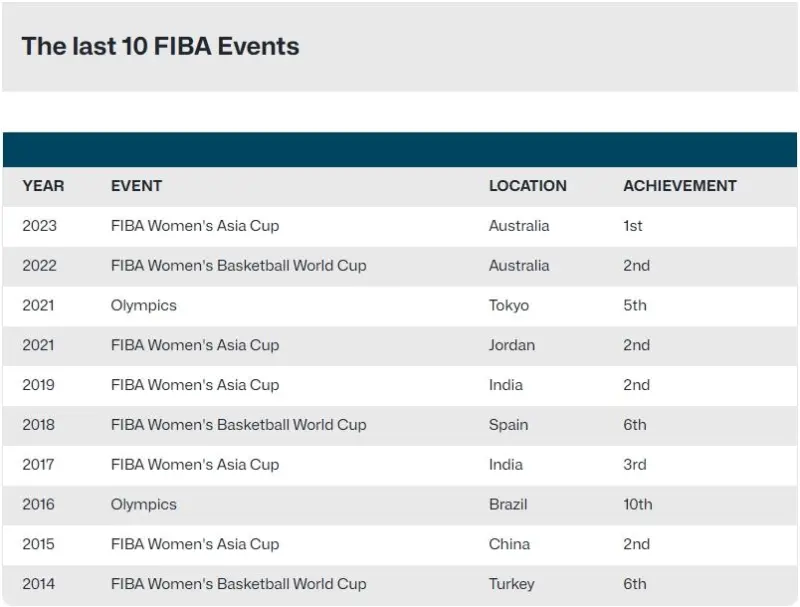Click the Olympics event in Tokyo row
The height and width of the screenshot is (607, 800).
coord(143,306)
